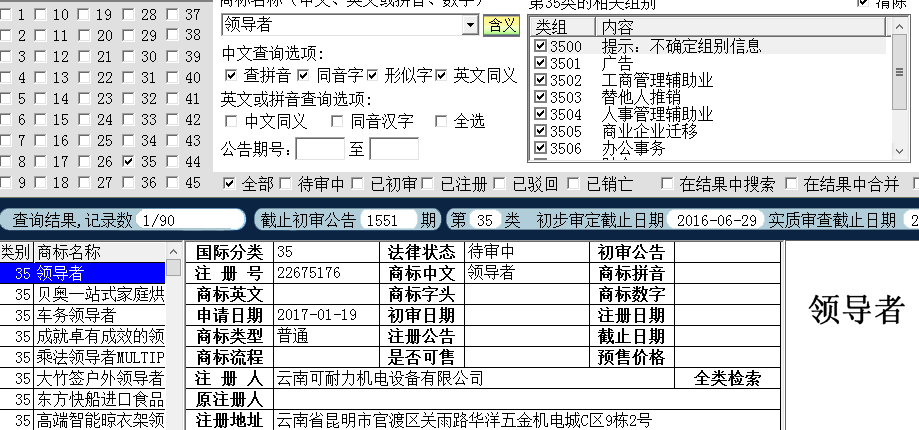The height and width of the screenshot is (430, 919).
Task: Click the 含义 button
Action: point(502,25)
